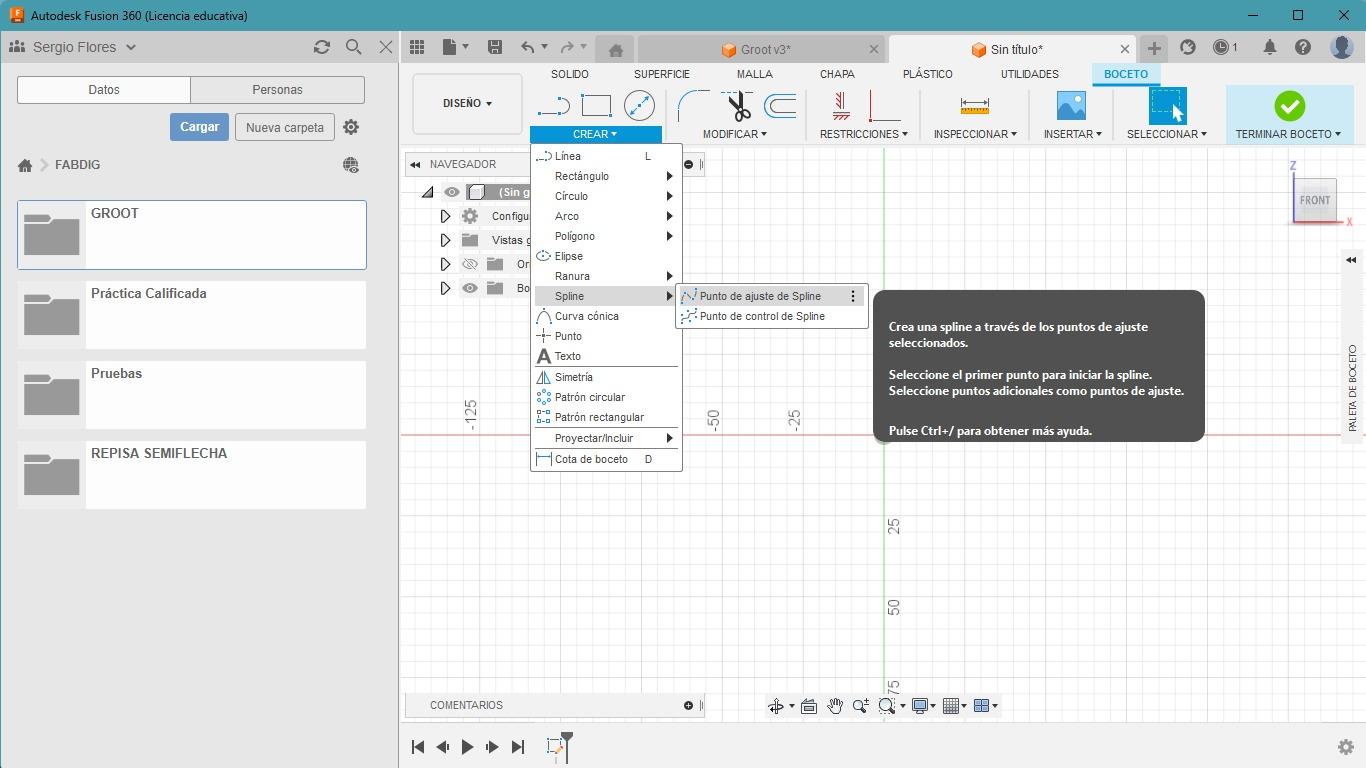Add a comment with the plus in COMENTARIOS
1366x768 pixels.
[688, 705]
